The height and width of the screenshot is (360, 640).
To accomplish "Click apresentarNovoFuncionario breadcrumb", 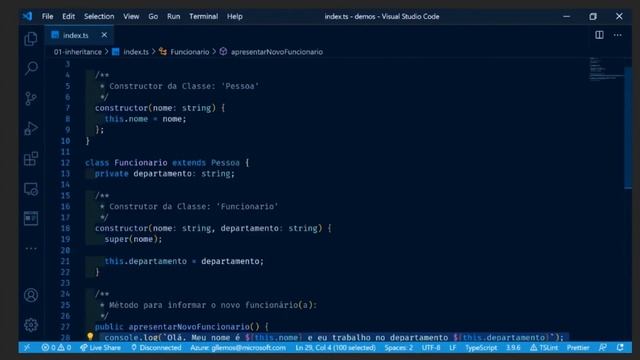I will click(271, 52).
